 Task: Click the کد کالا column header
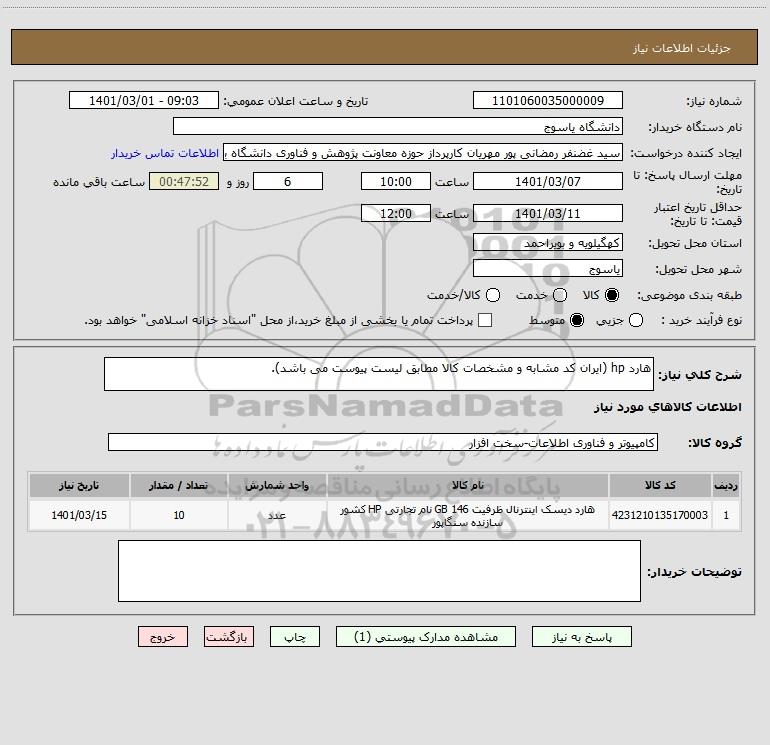coord(660,485)
